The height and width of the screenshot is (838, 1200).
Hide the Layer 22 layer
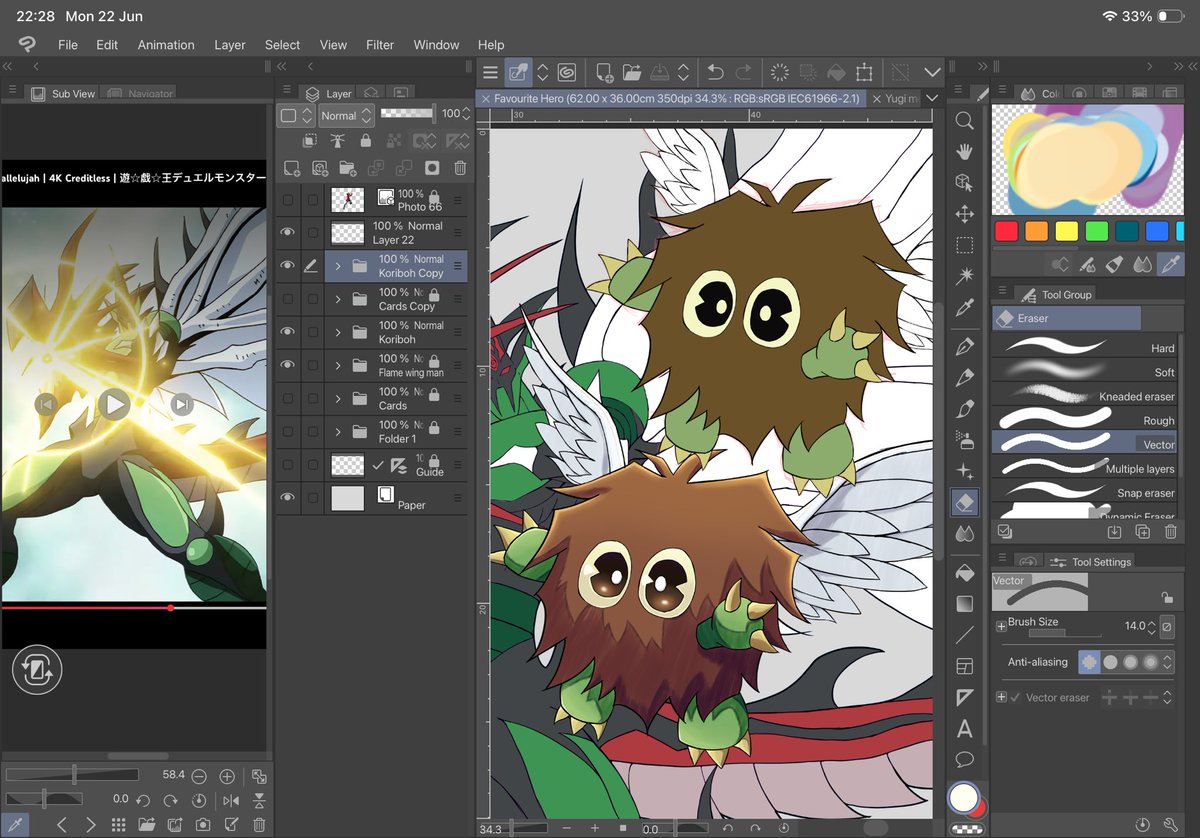point(288,232)
